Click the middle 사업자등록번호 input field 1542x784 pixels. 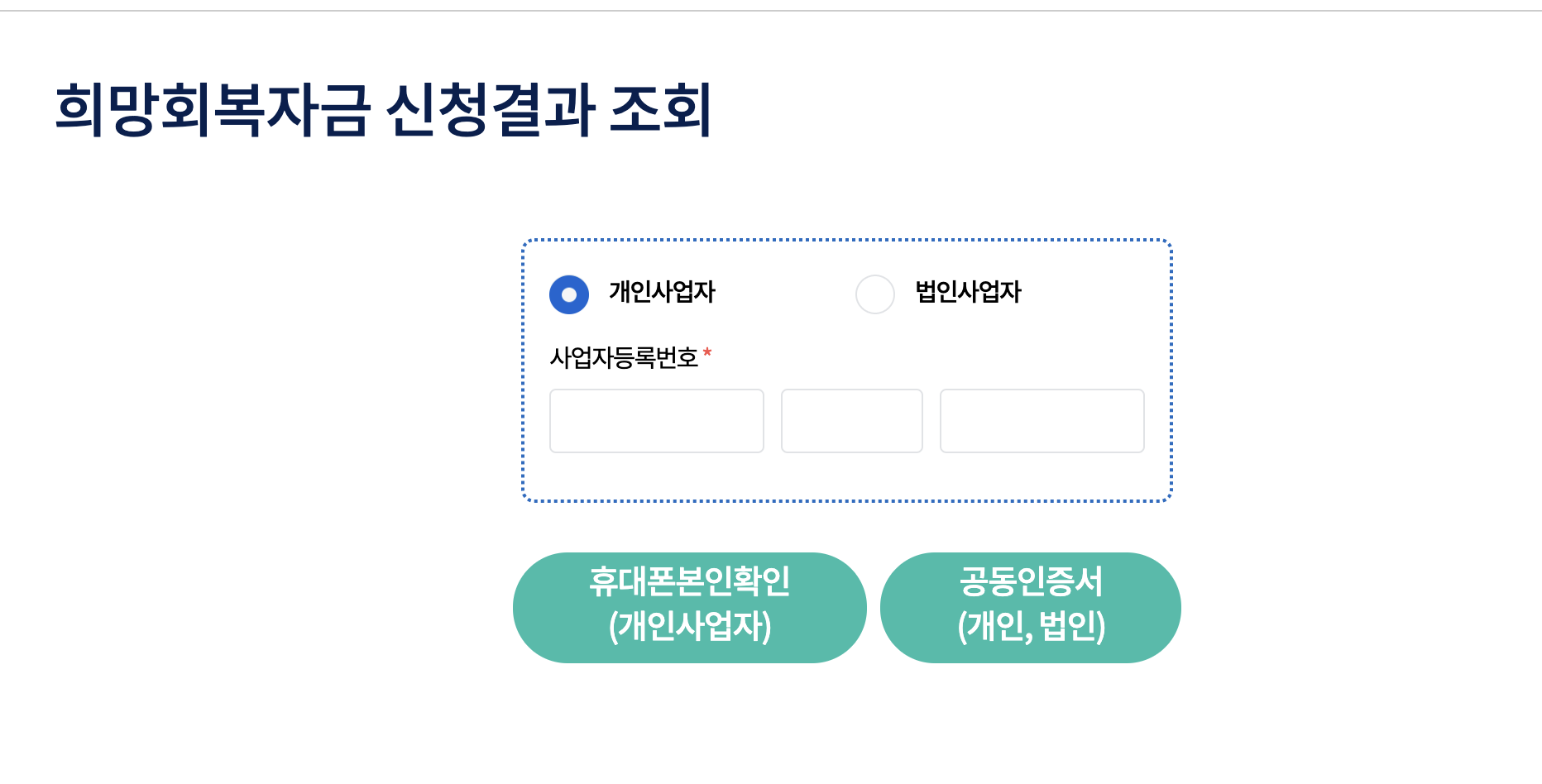[851, 421]
